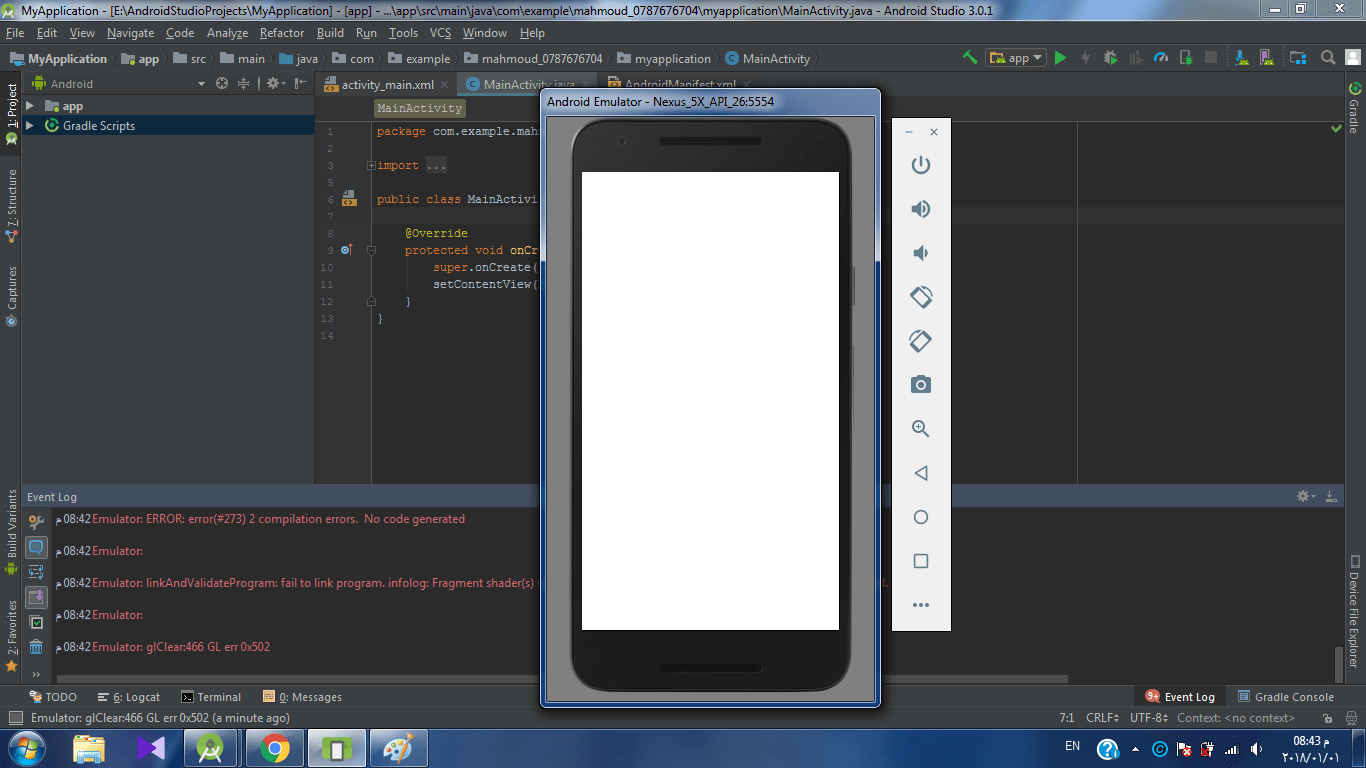The height and width of the screenshot is (768, 1366).
Task: Open emulator extended controls (three dots)
Action: point(921,605)
